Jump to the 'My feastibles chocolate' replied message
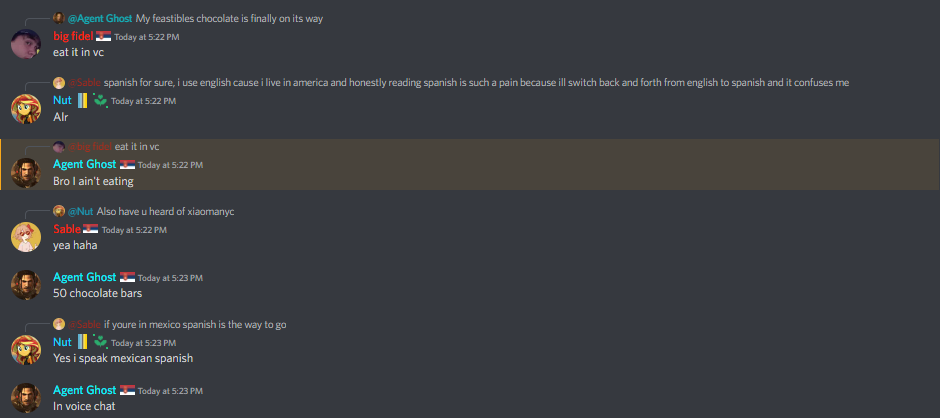 pyautogui.click(x=229, y=19)
